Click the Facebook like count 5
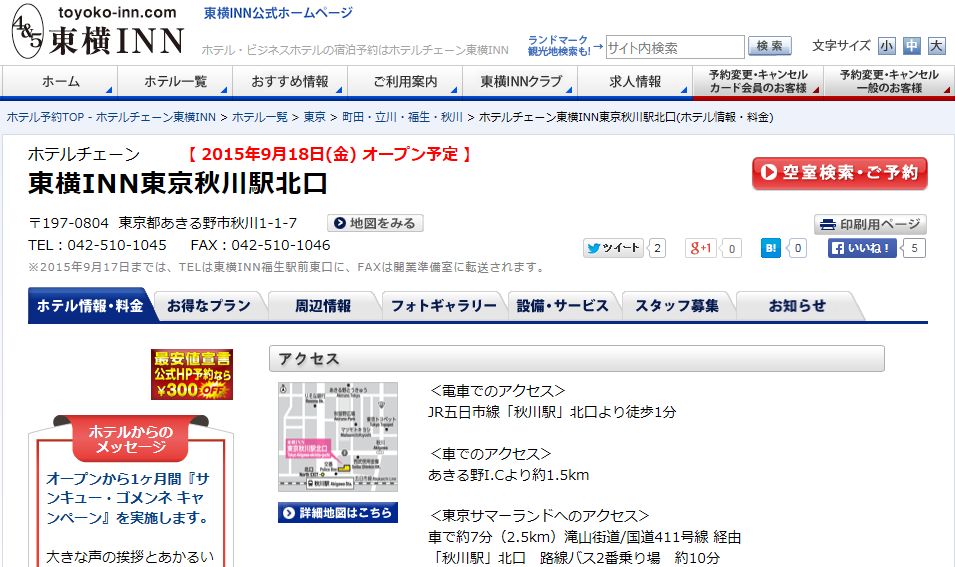955x567 pixels. (x=914, y=248)
